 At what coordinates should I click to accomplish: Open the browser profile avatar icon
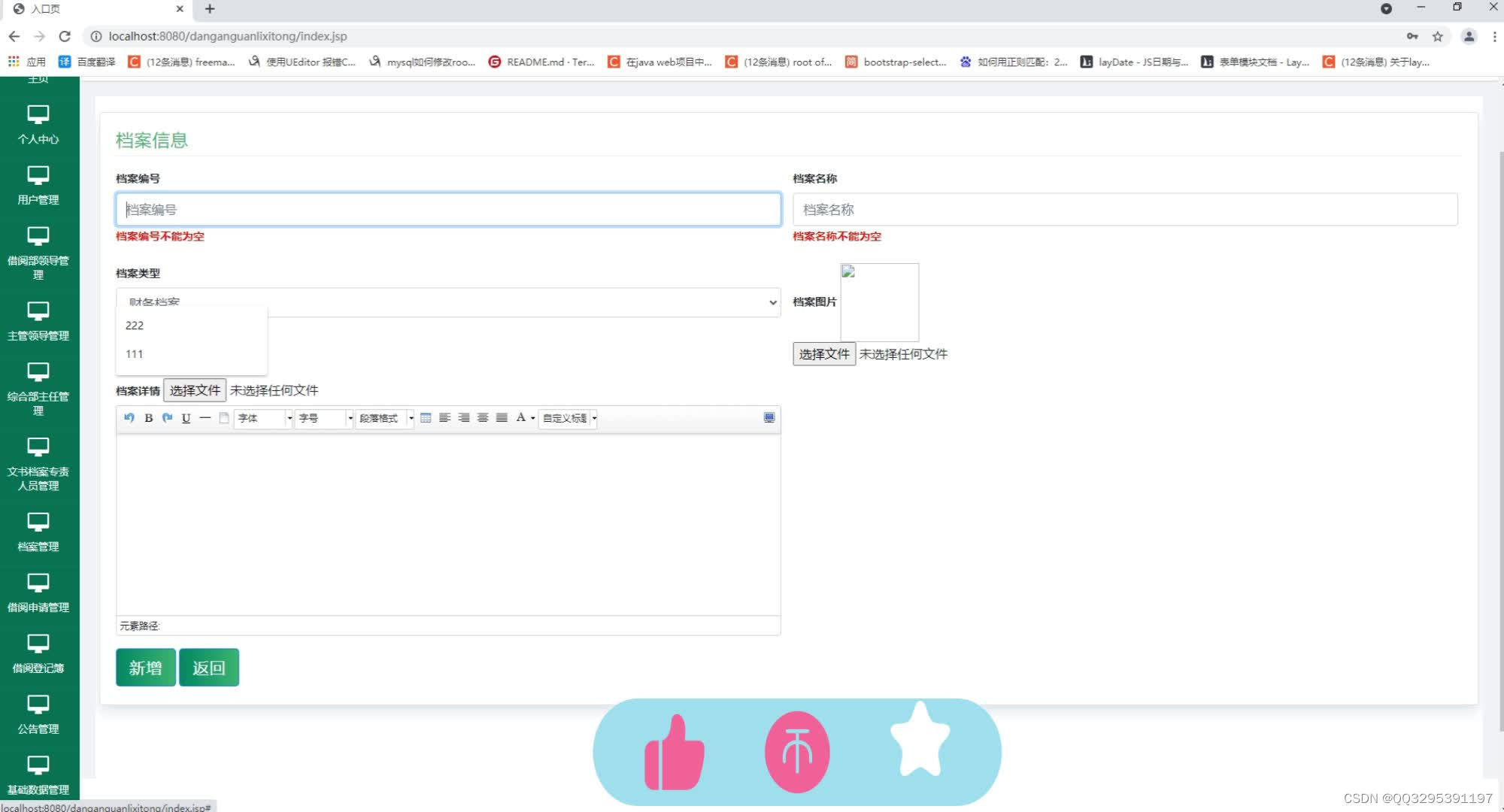point(1469,36)
